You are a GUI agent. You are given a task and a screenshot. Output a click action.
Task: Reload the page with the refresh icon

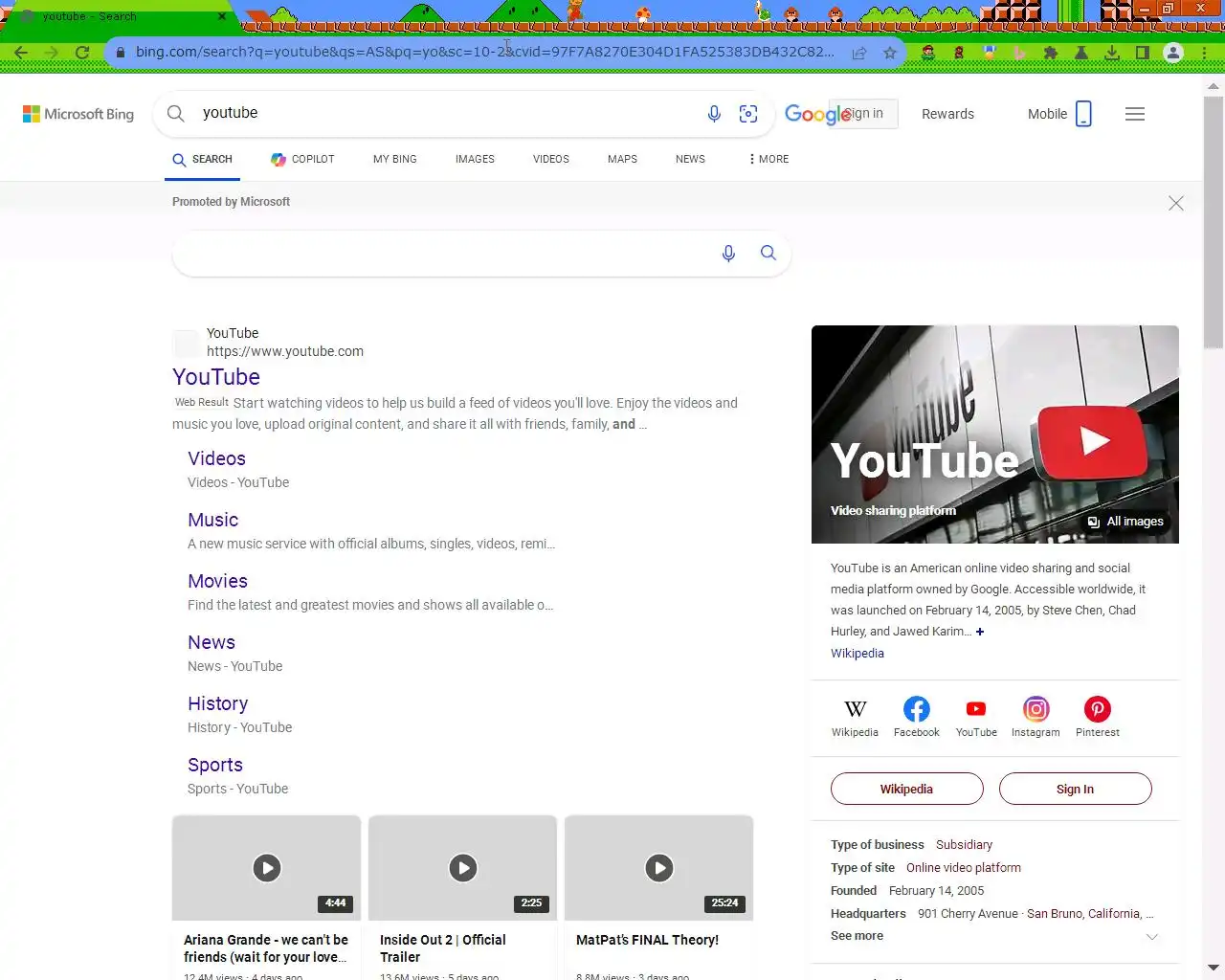82,53
